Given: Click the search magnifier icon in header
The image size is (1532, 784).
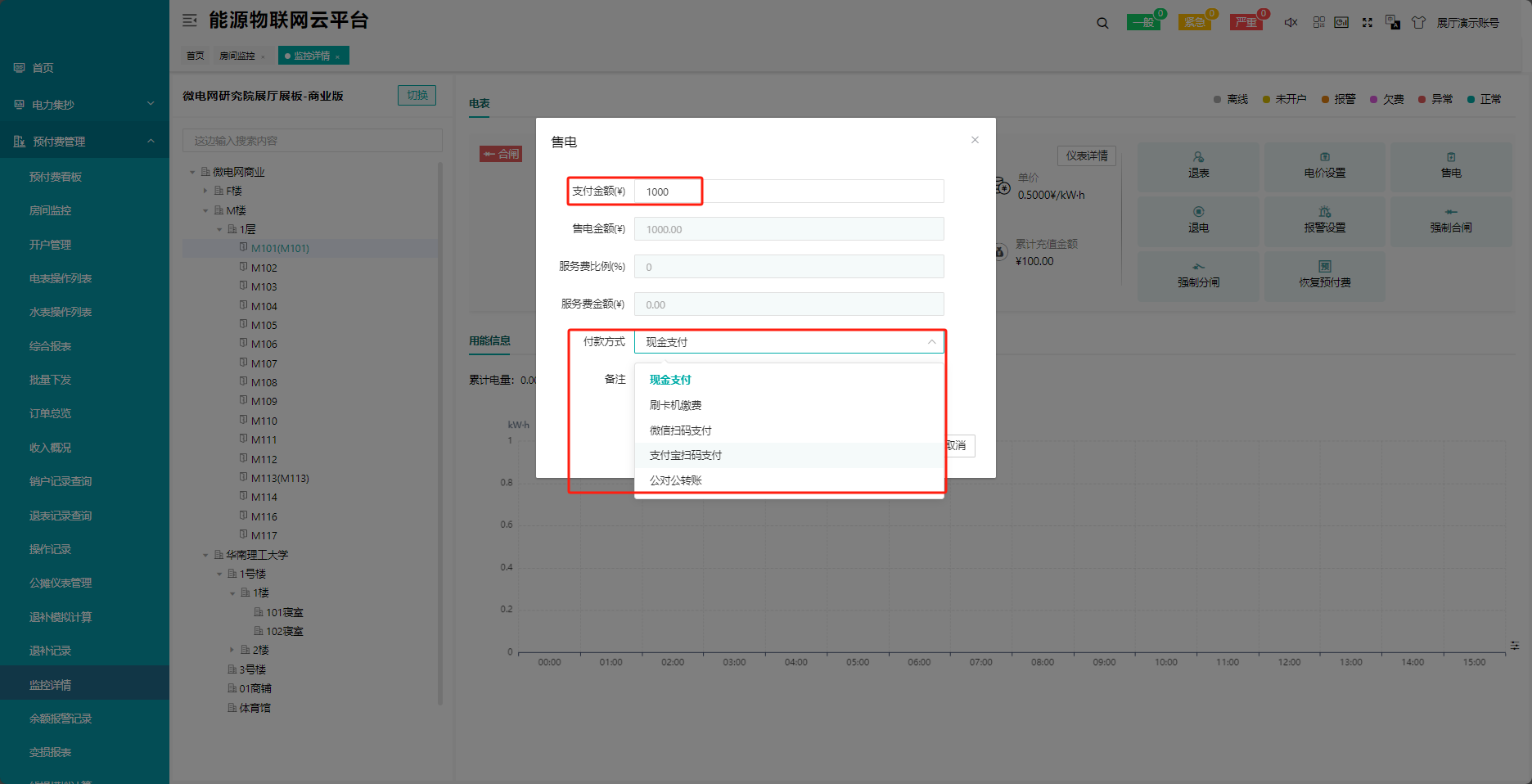Looking at the screenshot, I should [x=1102, y=23].
